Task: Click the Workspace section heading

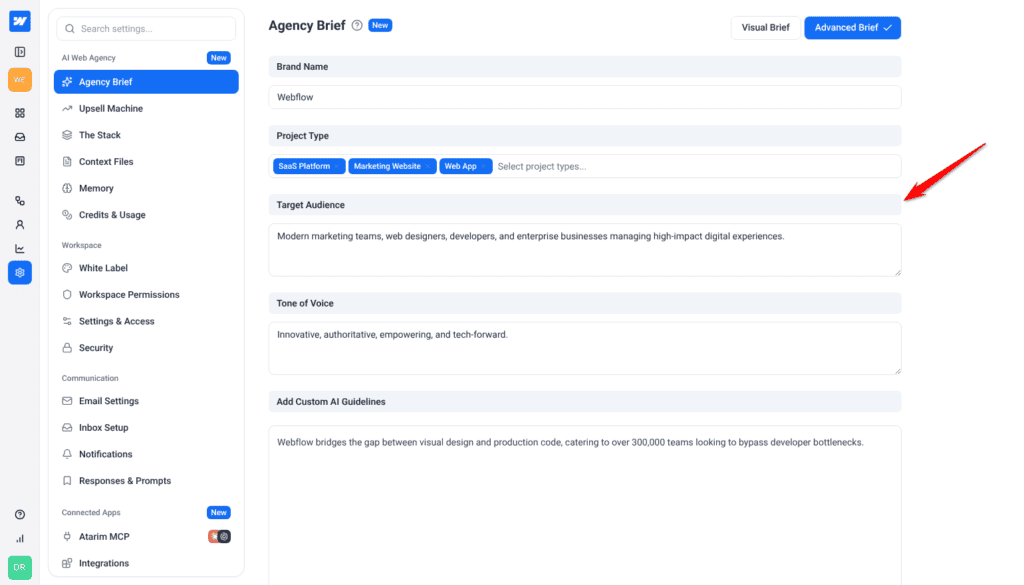Action: click(82, 245)
